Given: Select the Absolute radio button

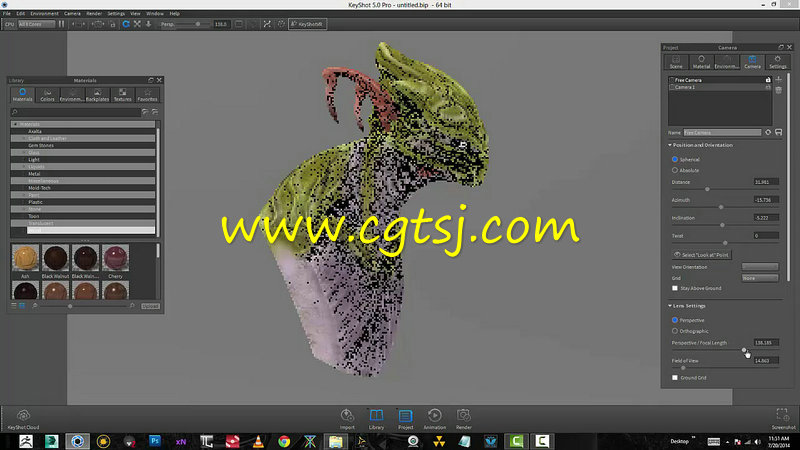Looking at the screenshot, I should tap(674, 170).
